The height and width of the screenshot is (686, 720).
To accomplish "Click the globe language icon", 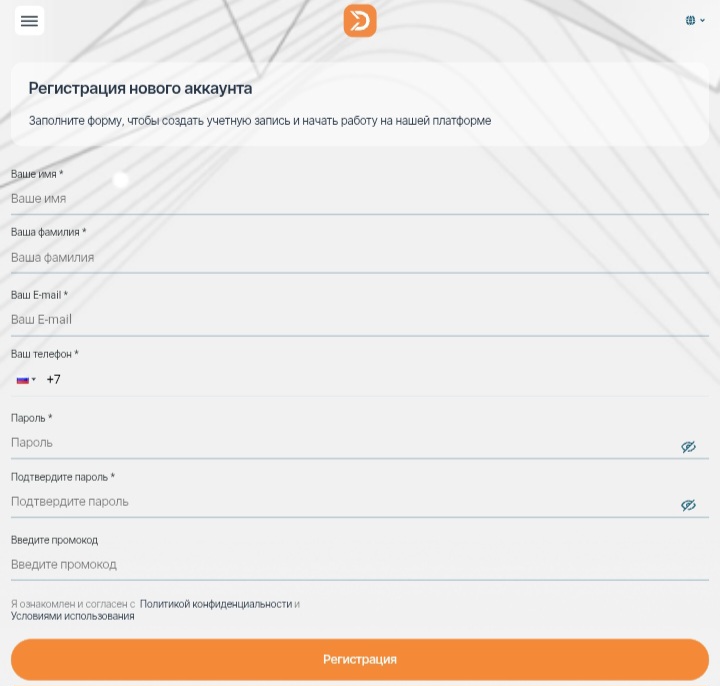I will coord(690,20).
